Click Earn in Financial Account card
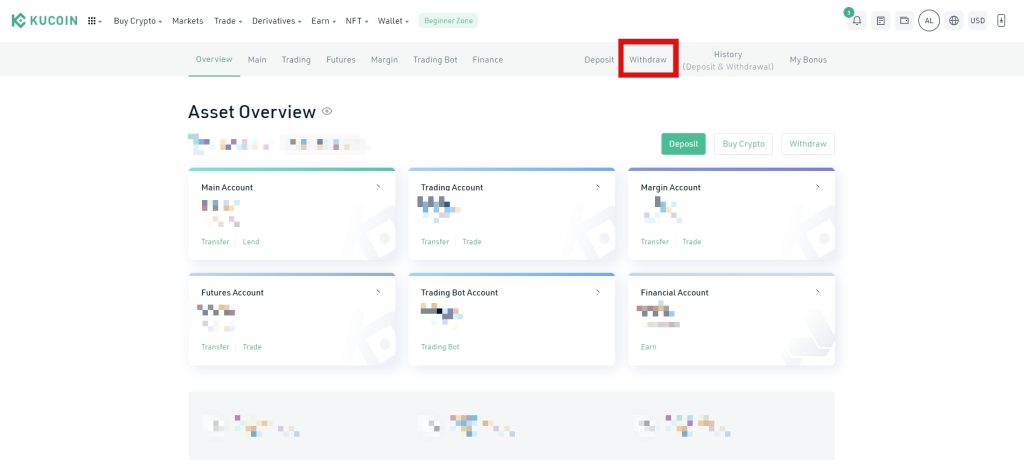Viewport: 1024px width, 468px height. coord(648,347)
